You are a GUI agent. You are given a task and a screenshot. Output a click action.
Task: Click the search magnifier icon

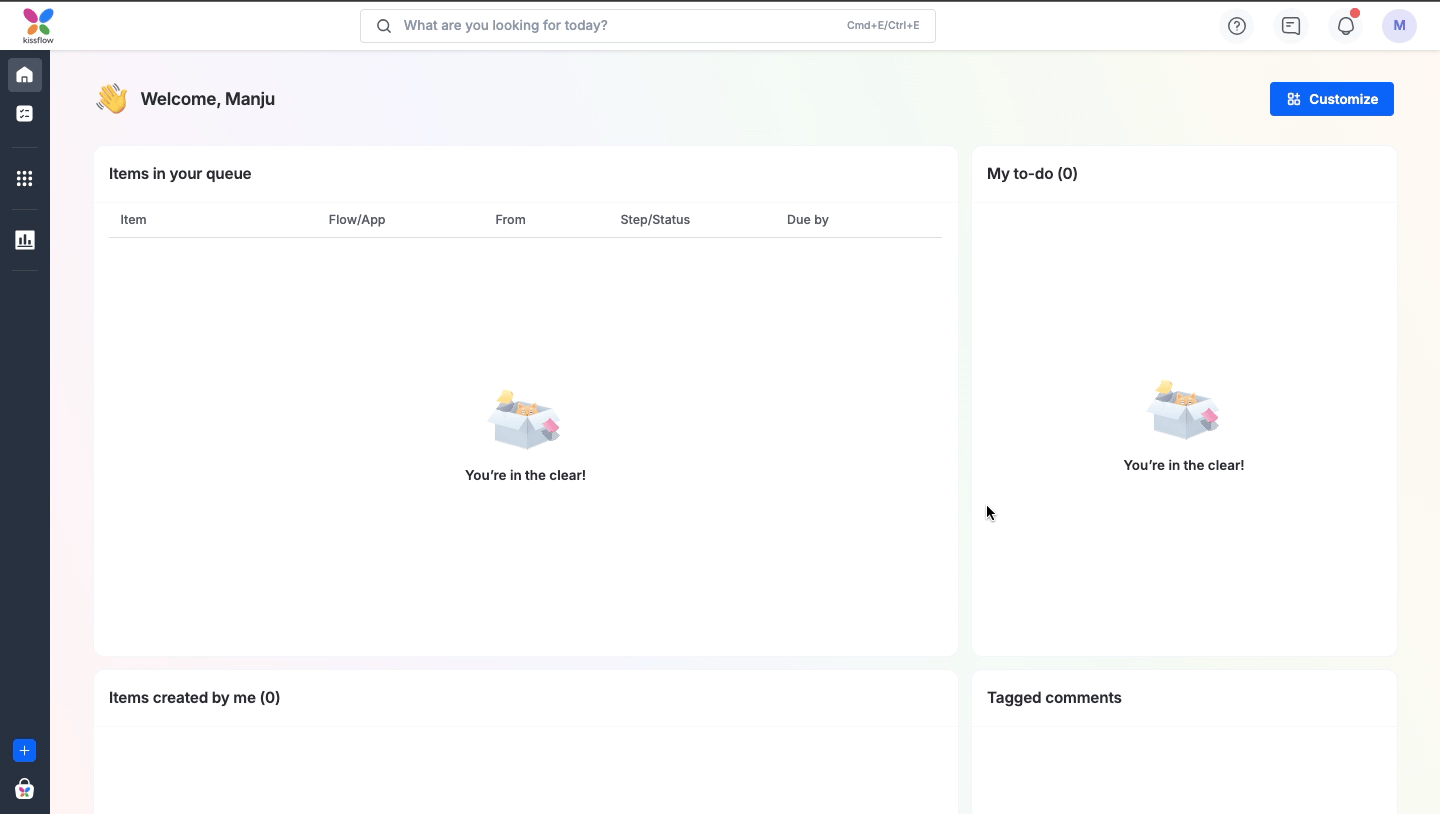point(385,26)
